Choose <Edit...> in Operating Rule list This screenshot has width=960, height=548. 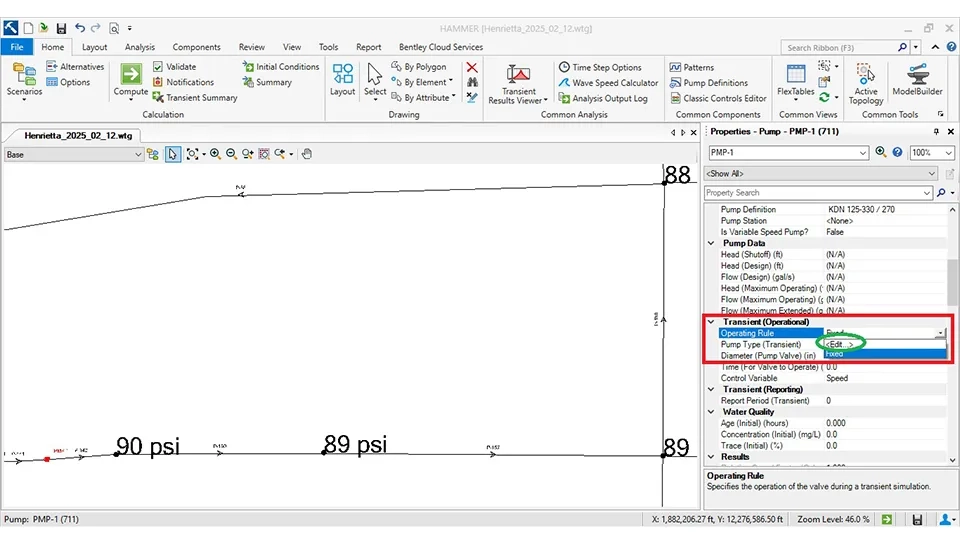[x=840, y=343]
